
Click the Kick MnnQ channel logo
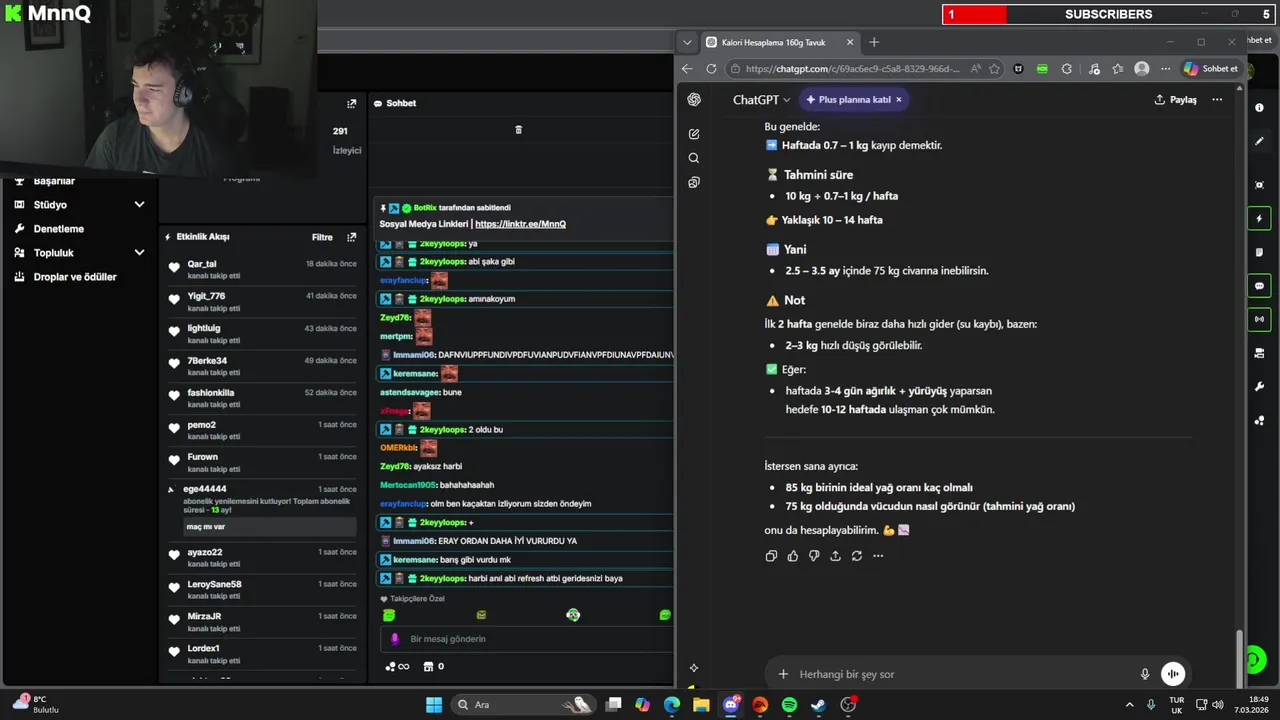47,14
